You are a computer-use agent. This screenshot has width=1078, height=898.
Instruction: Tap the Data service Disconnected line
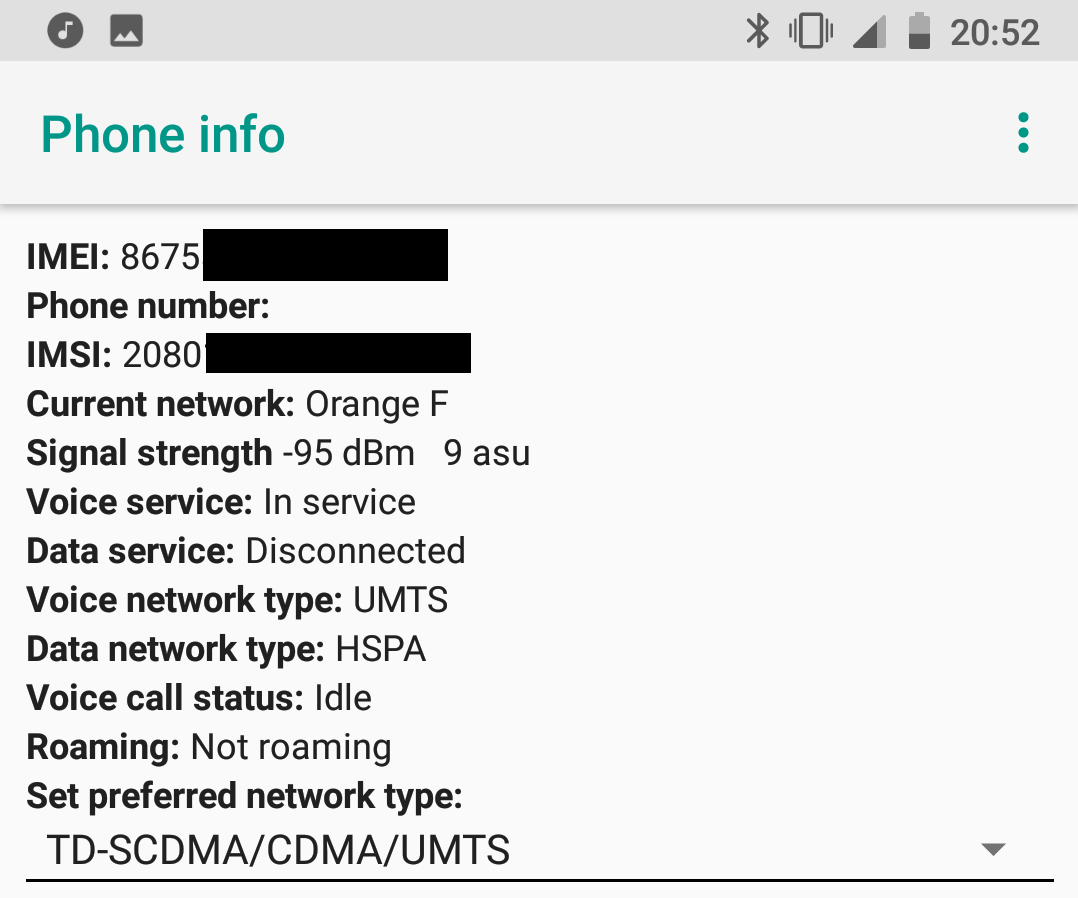tap(246, 551)
